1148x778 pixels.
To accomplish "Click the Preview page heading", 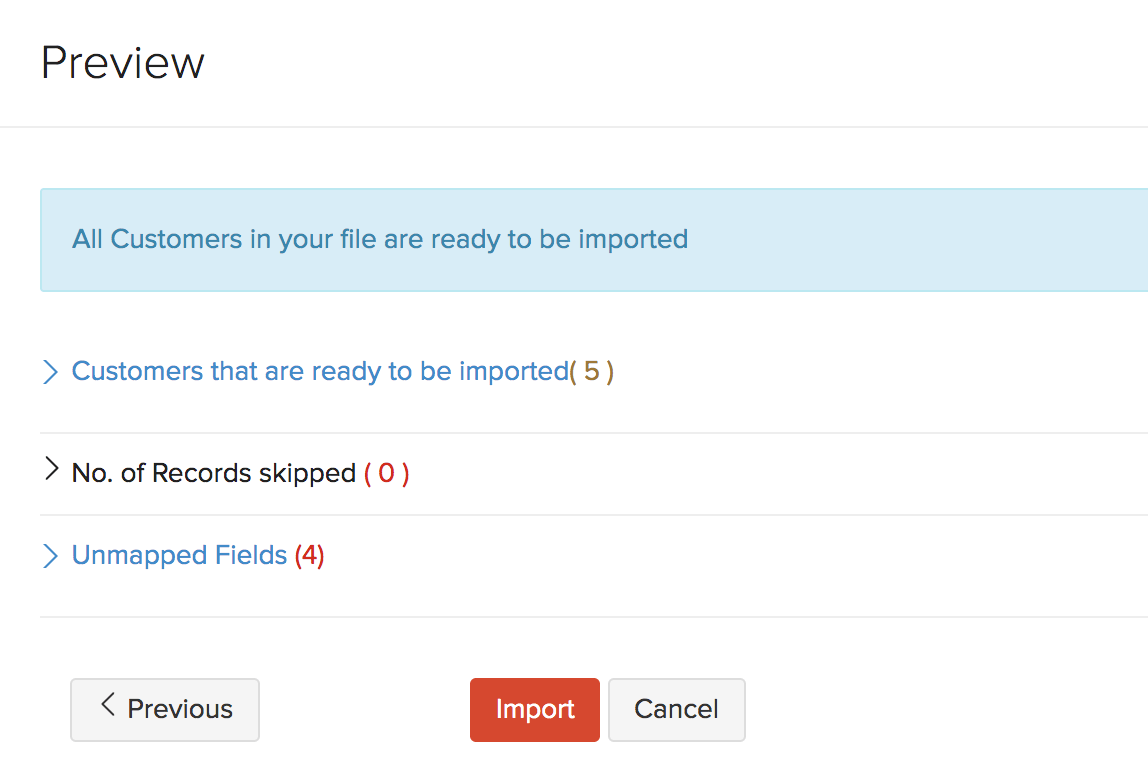I will click(123, 63).
